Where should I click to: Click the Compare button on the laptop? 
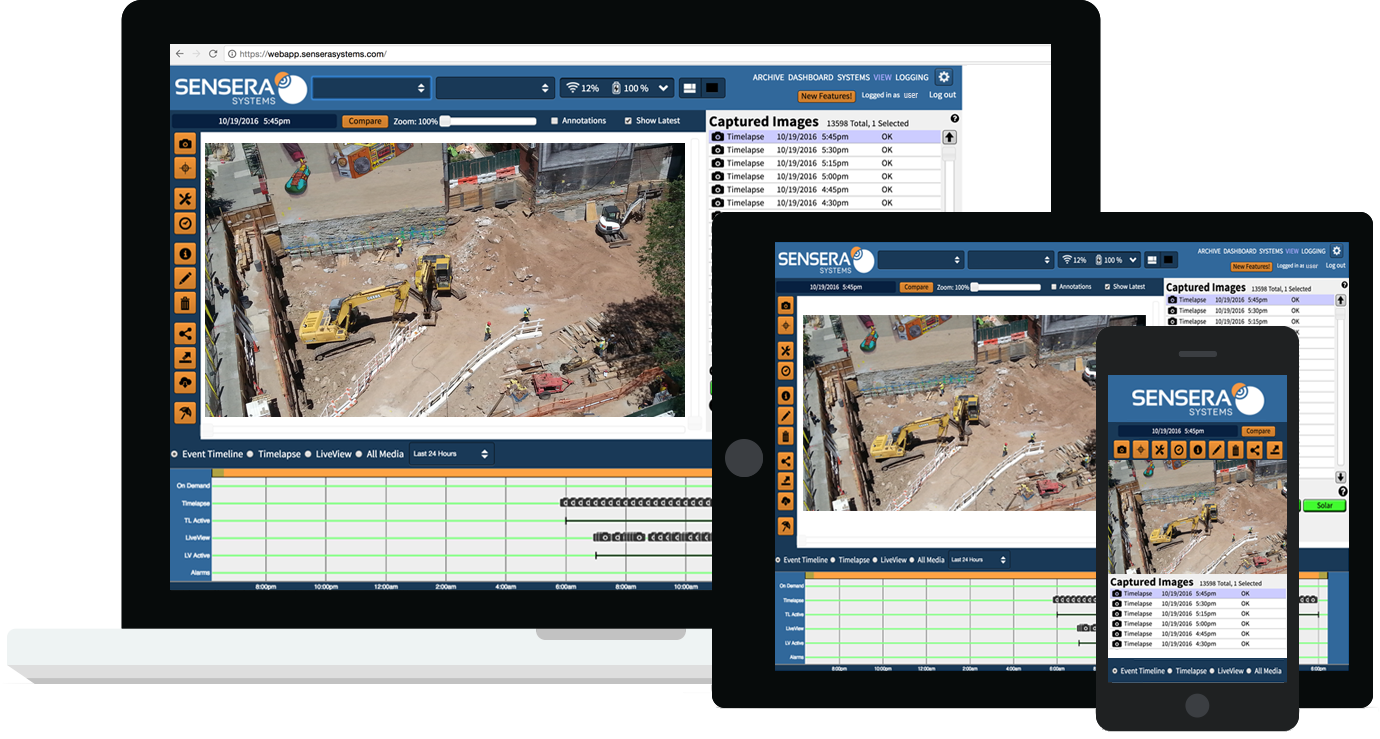(x=365, y=121)
